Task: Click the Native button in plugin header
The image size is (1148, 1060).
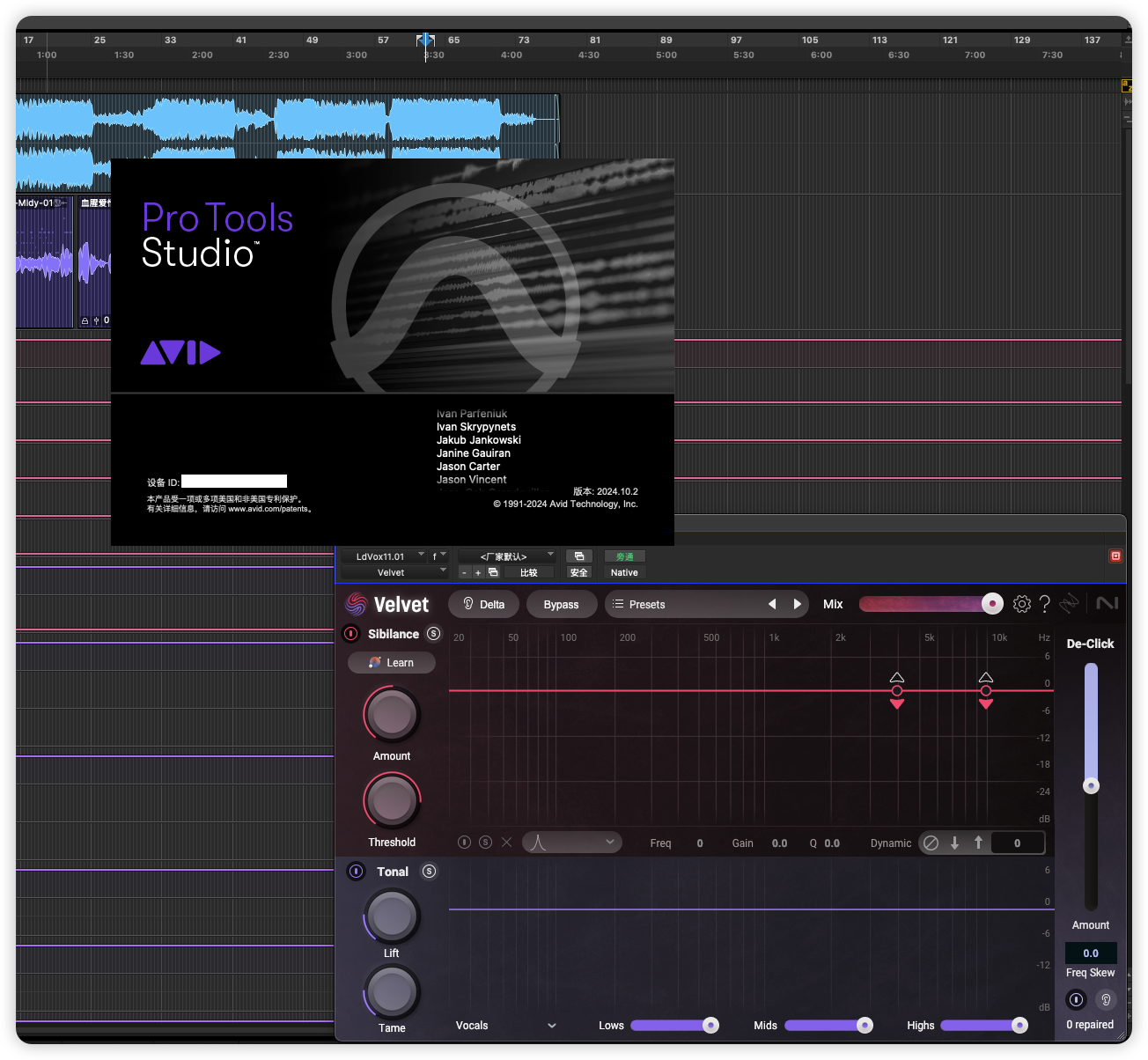Action: 624,572
